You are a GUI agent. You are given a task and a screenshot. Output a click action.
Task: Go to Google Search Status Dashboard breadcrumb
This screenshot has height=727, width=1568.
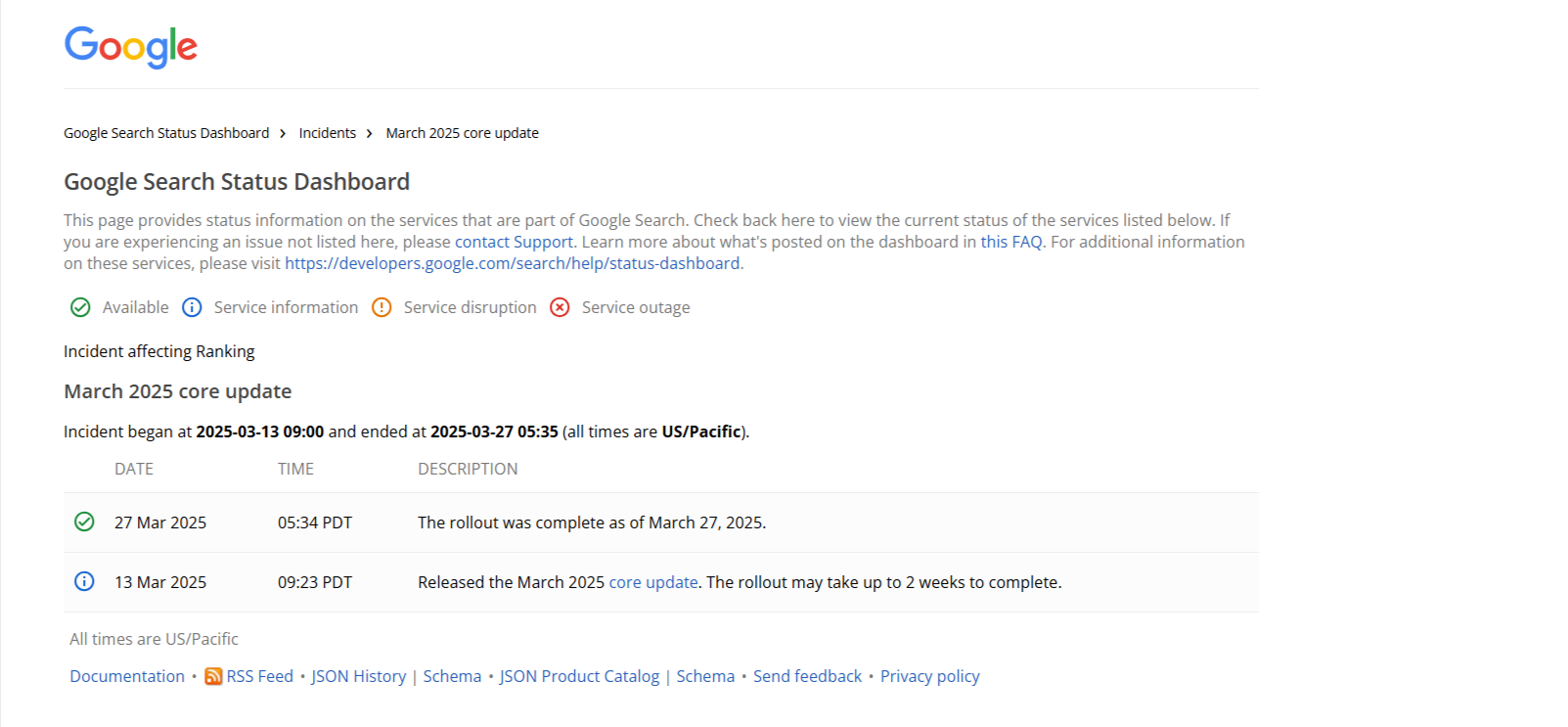tap(166, 133)
